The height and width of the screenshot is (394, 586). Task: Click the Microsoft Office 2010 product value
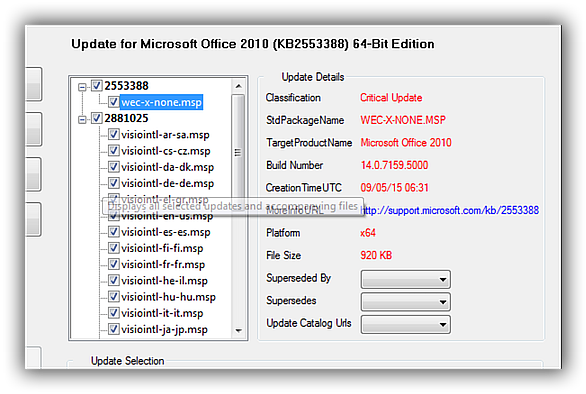coord(406,143)
